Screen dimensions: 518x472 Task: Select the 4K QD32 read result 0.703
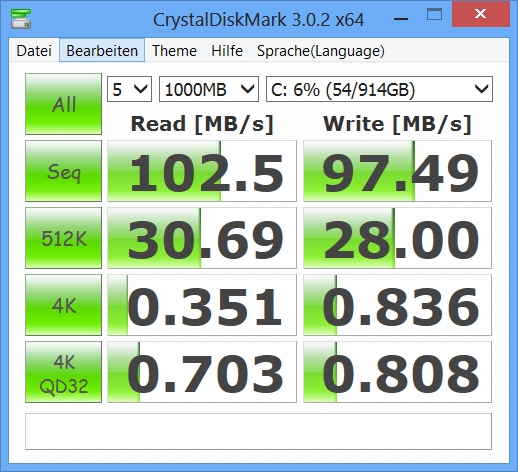202,372
